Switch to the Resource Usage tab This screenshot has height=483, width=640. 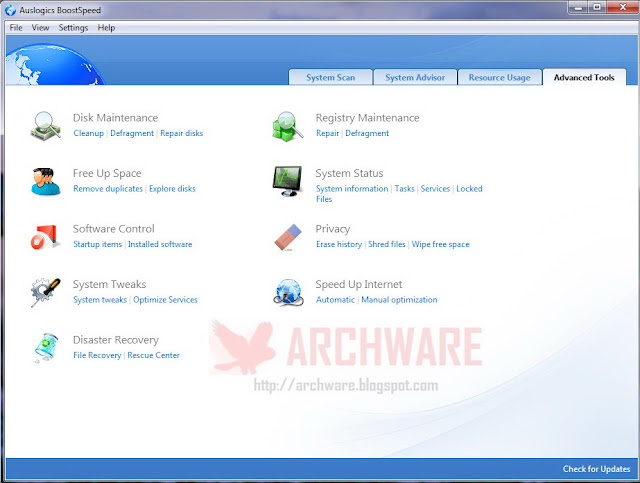(x=500, y=77)
